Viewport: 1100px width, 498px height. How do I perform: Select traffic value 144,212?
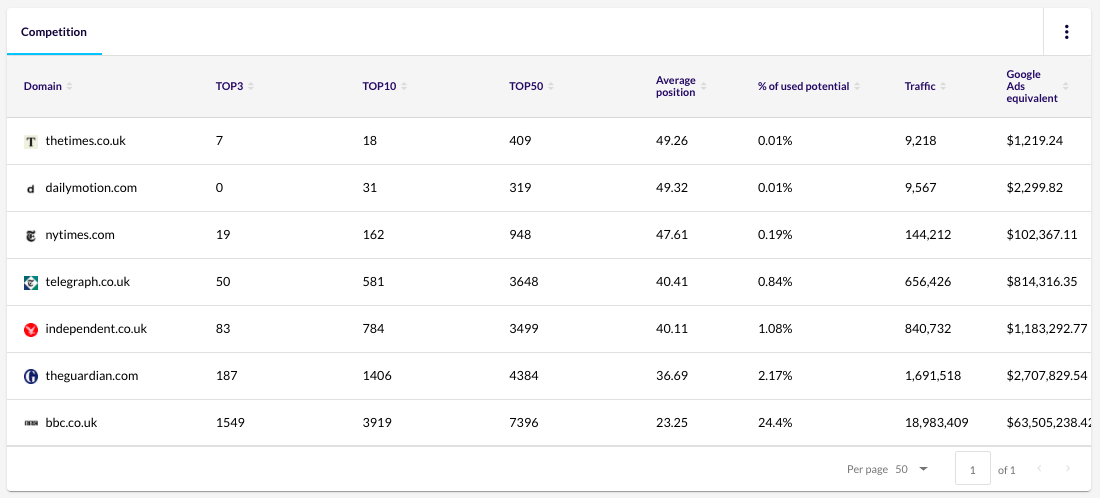pyautogui.click(x=928, y=235)
